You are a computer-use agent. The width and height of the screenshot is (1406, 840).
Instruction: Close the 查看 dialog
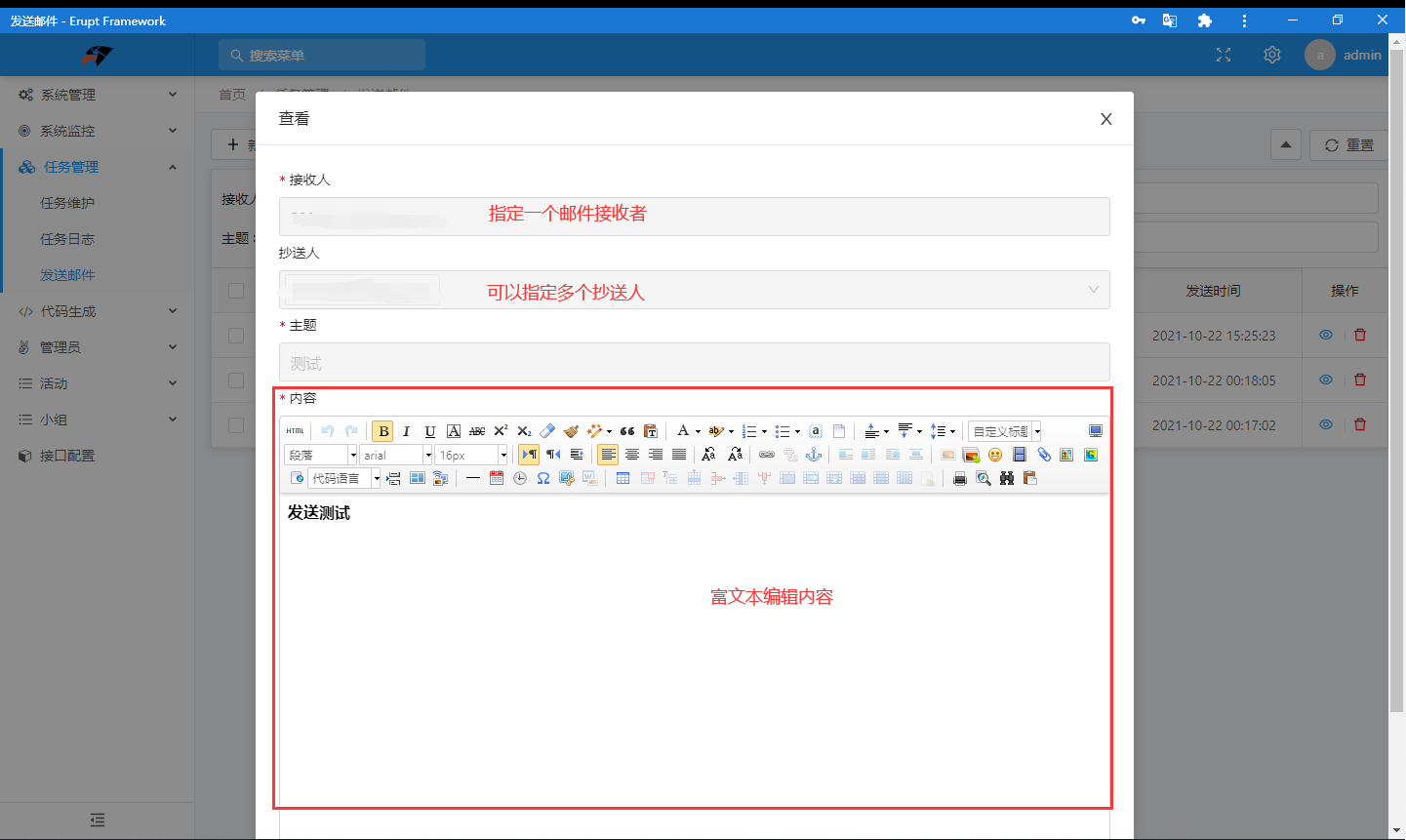tap(1105, 119)
